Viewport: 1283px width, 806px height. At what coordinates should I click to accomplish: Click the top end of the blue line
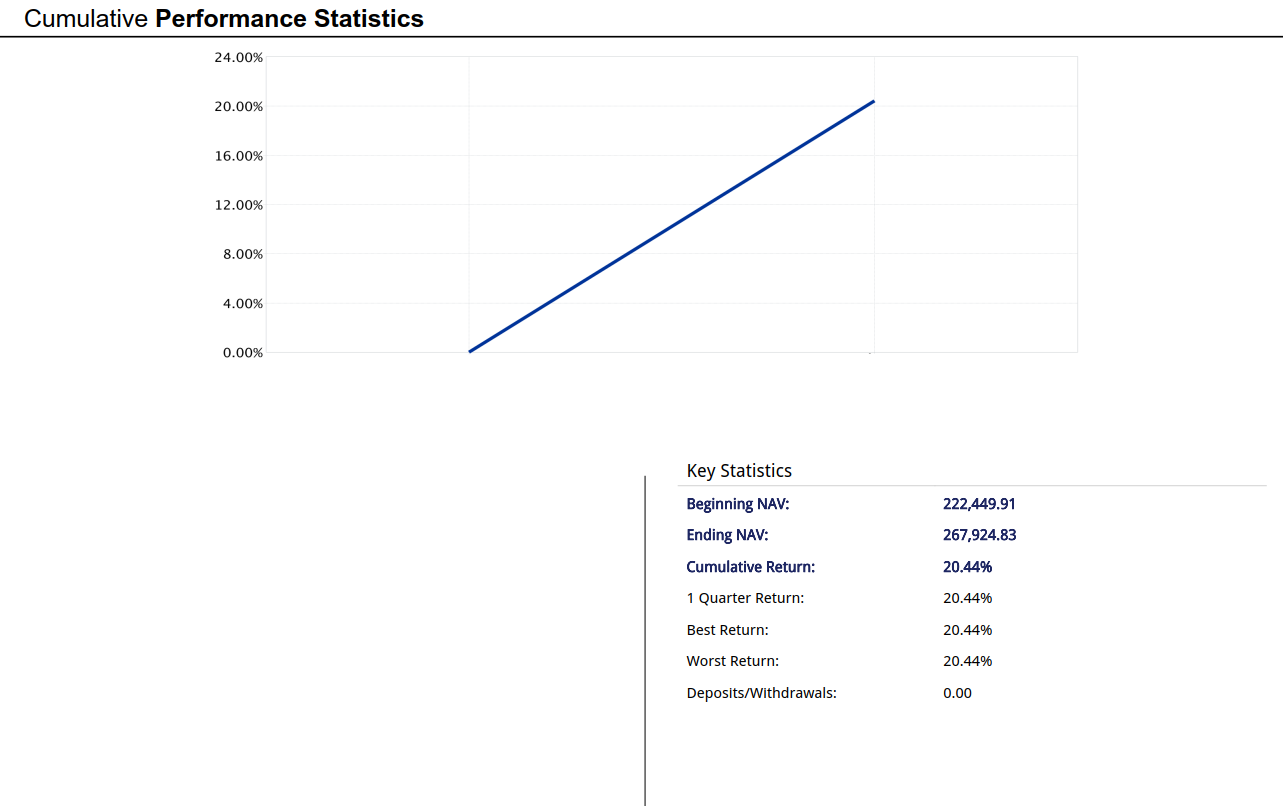(873, 102)
